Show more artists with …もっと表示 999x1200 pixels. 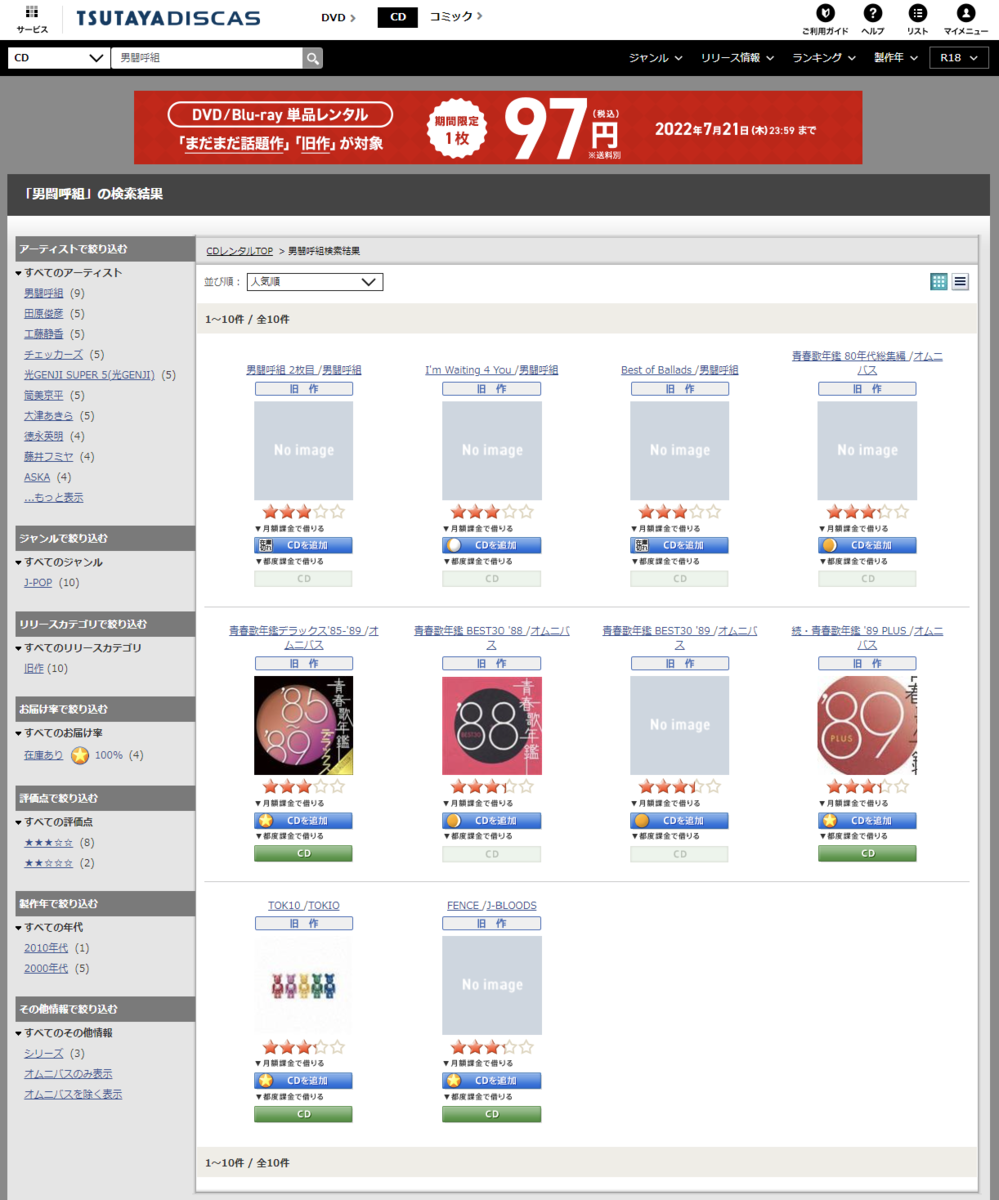[54, 497]
